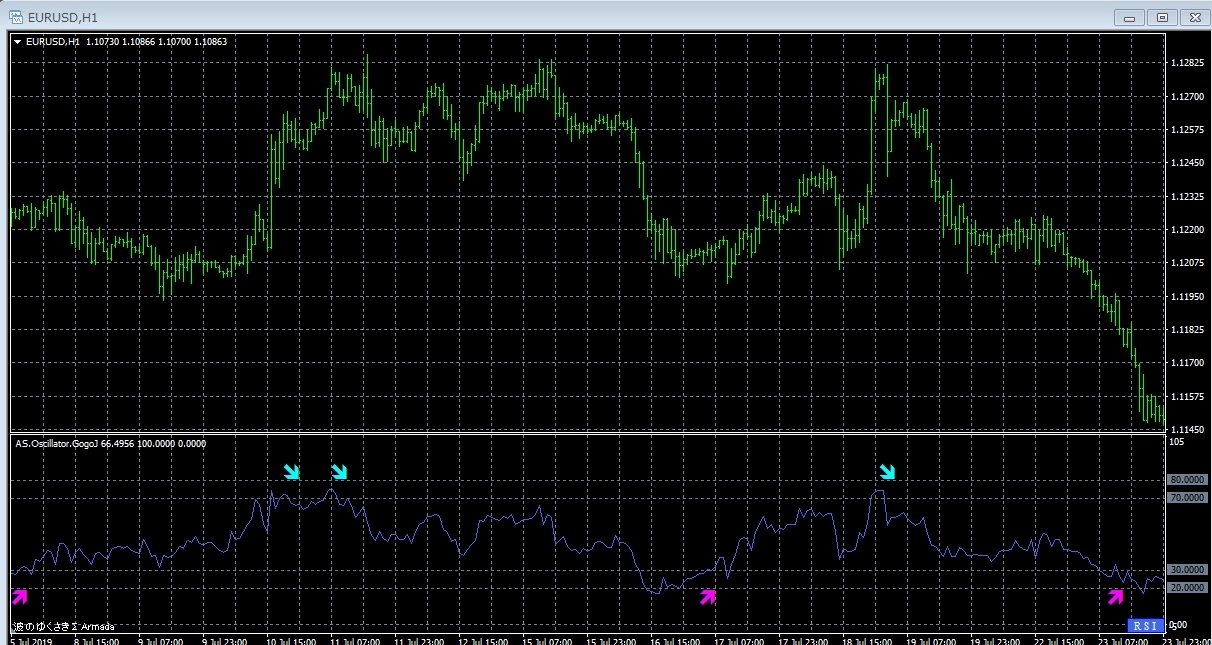The image size is (1212, 645).
Task: Click the 1.12700 price axis label
Action: pyautogui.click(x=1186, y=97)
